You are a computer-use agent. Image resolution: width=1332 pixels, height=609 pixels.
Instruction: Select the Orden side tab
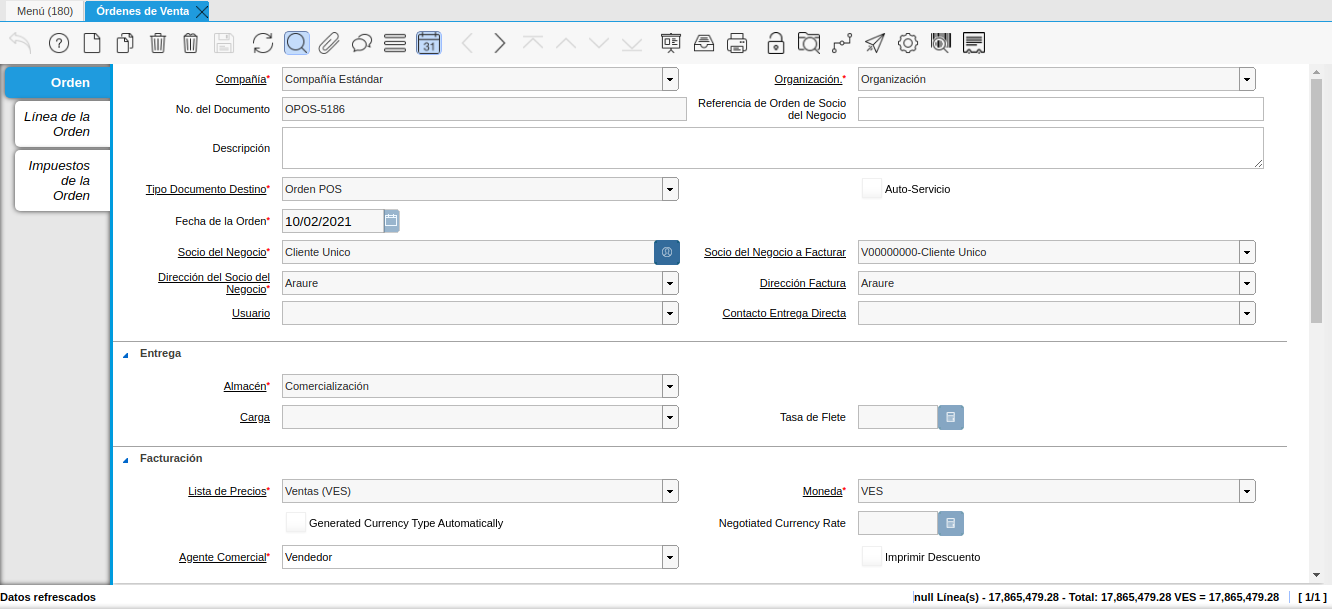point(58,82)
